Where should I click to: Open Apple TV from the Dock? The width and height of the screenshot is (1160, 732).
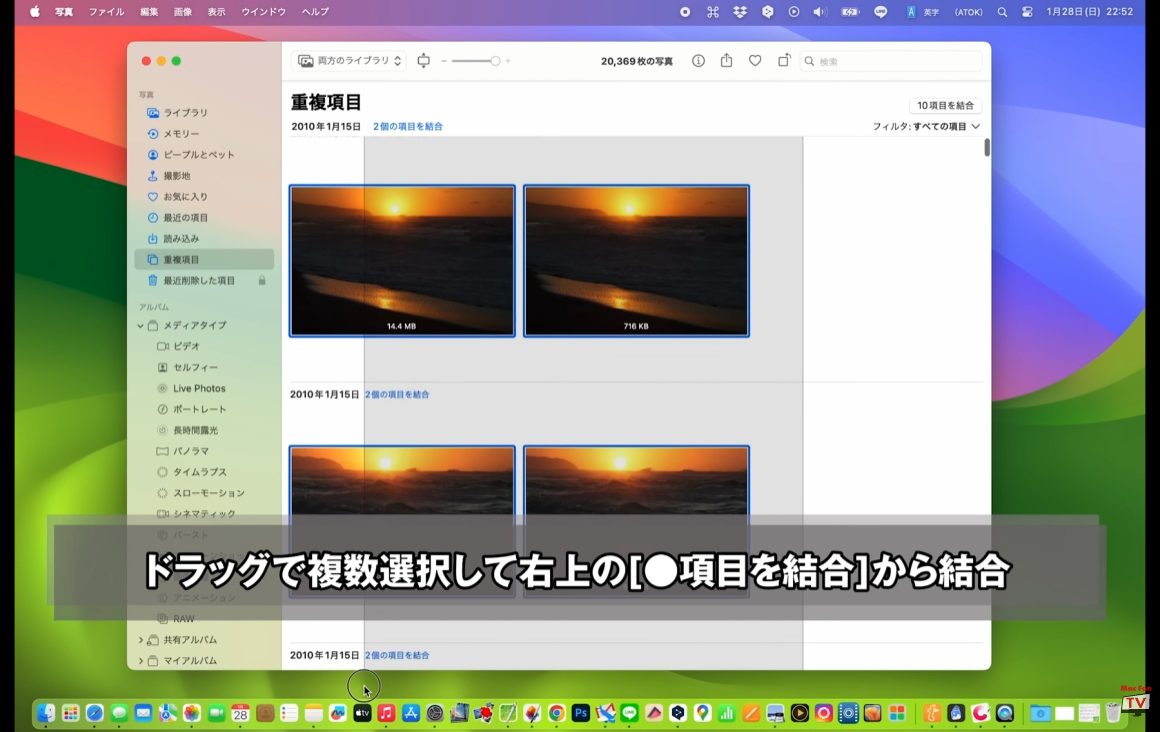click(362, 713)
